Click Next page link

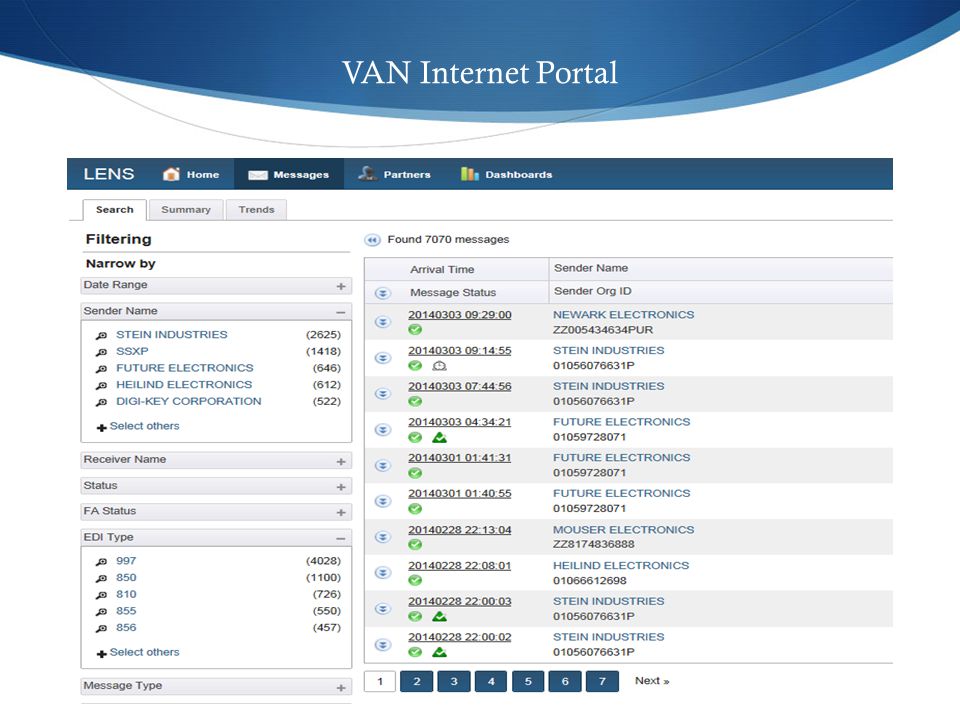point(652,681)
